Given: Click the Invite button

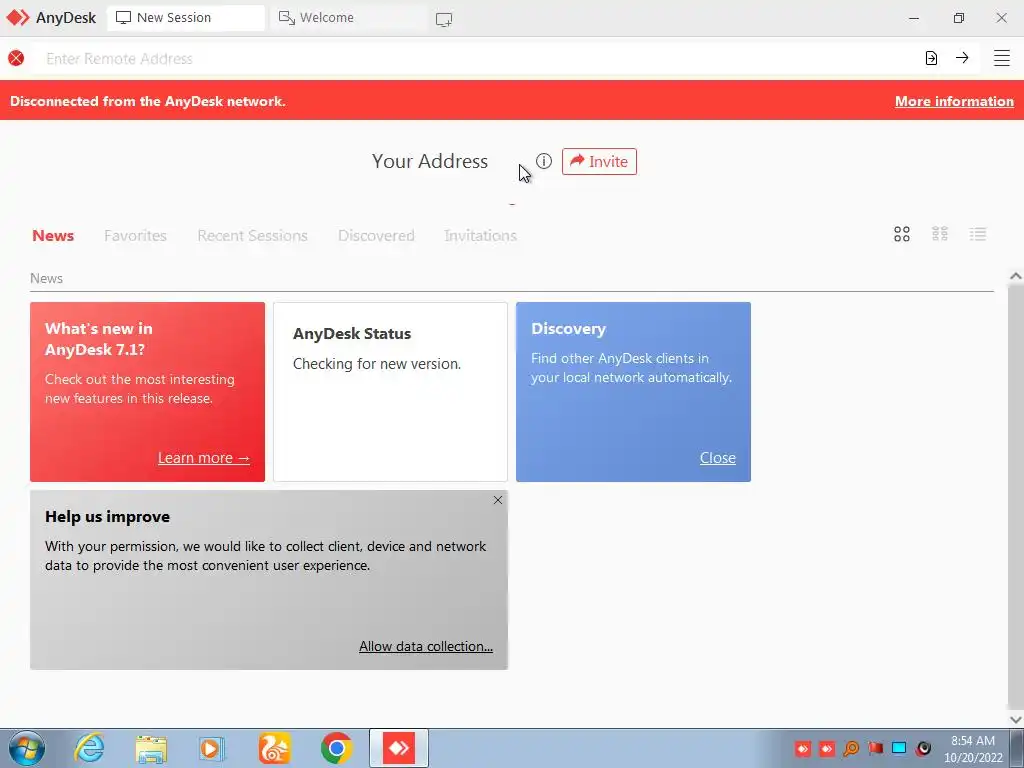Looking at the screenshot, I should (x=599, y=161).
